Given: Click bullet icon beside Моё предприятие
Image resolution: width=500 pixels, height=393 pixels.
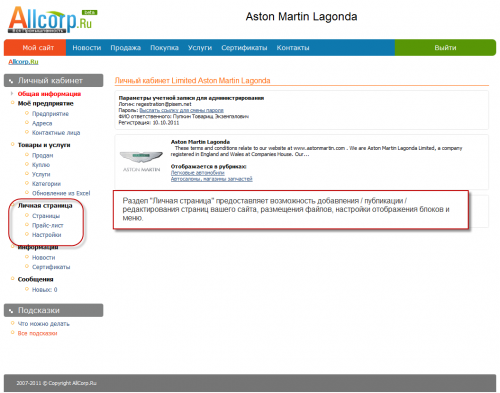Looking at the screenshot, I should tap(13, 103).
